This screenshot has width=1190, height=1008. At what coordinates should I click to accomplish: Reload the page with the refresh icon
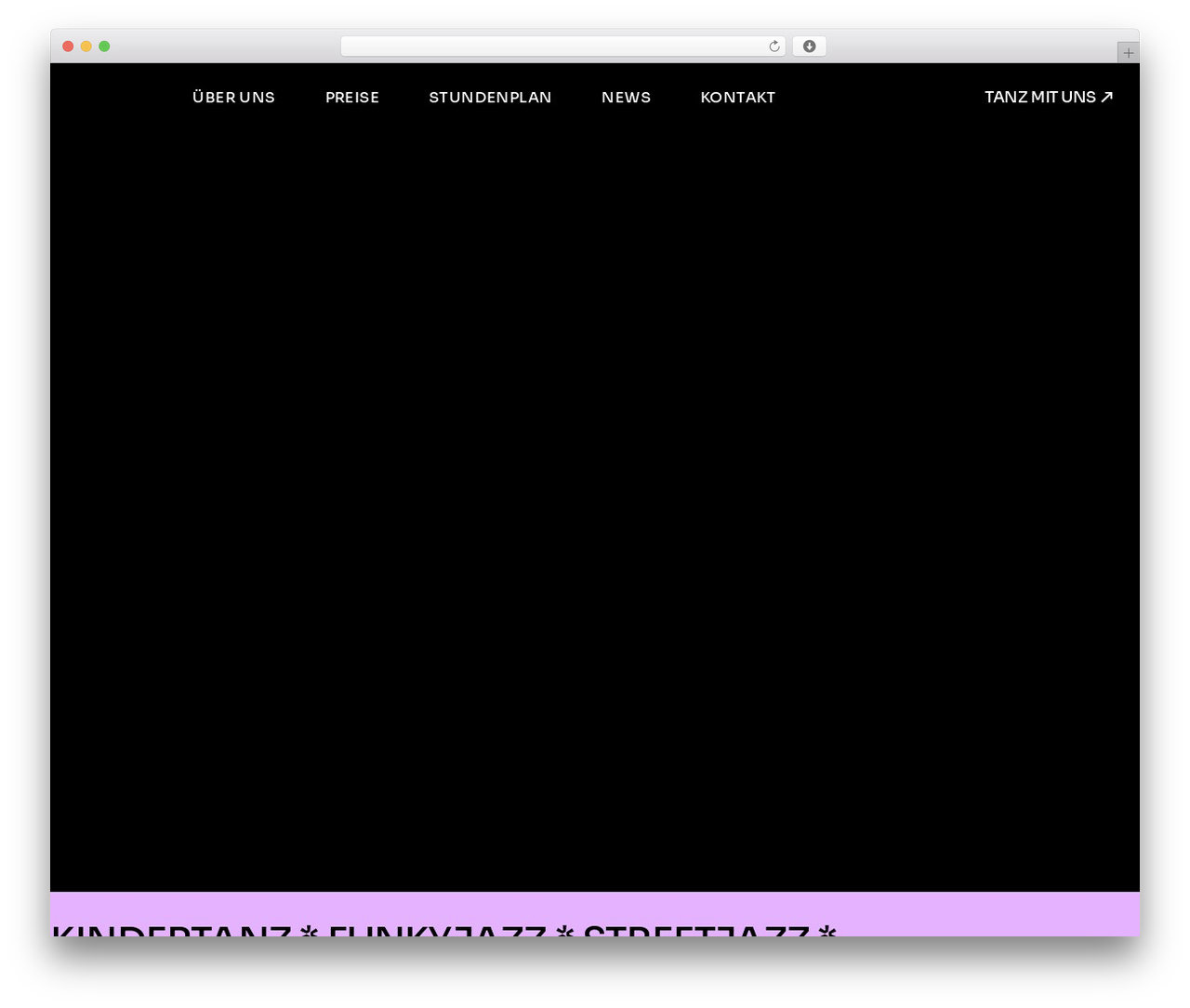pos(773,46)
